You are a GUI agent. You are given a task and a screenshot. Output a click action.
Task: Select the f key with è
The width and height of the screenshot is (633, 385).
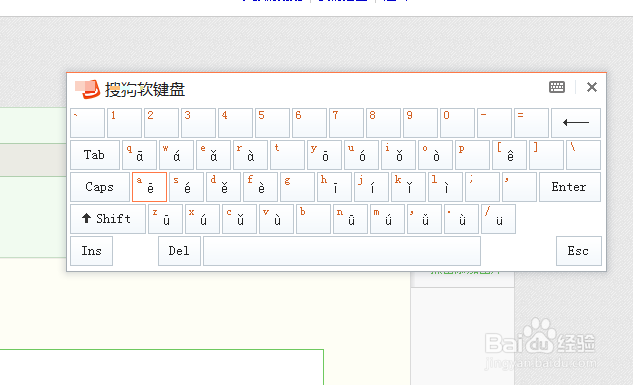260,187
